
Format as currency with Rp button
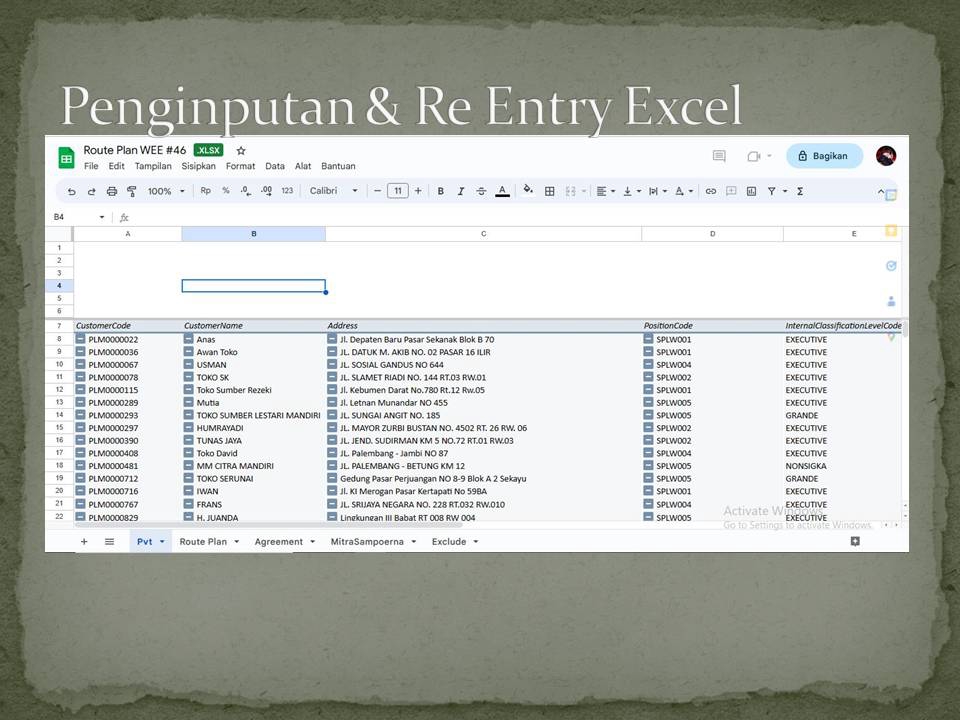[x=206, y=191]
